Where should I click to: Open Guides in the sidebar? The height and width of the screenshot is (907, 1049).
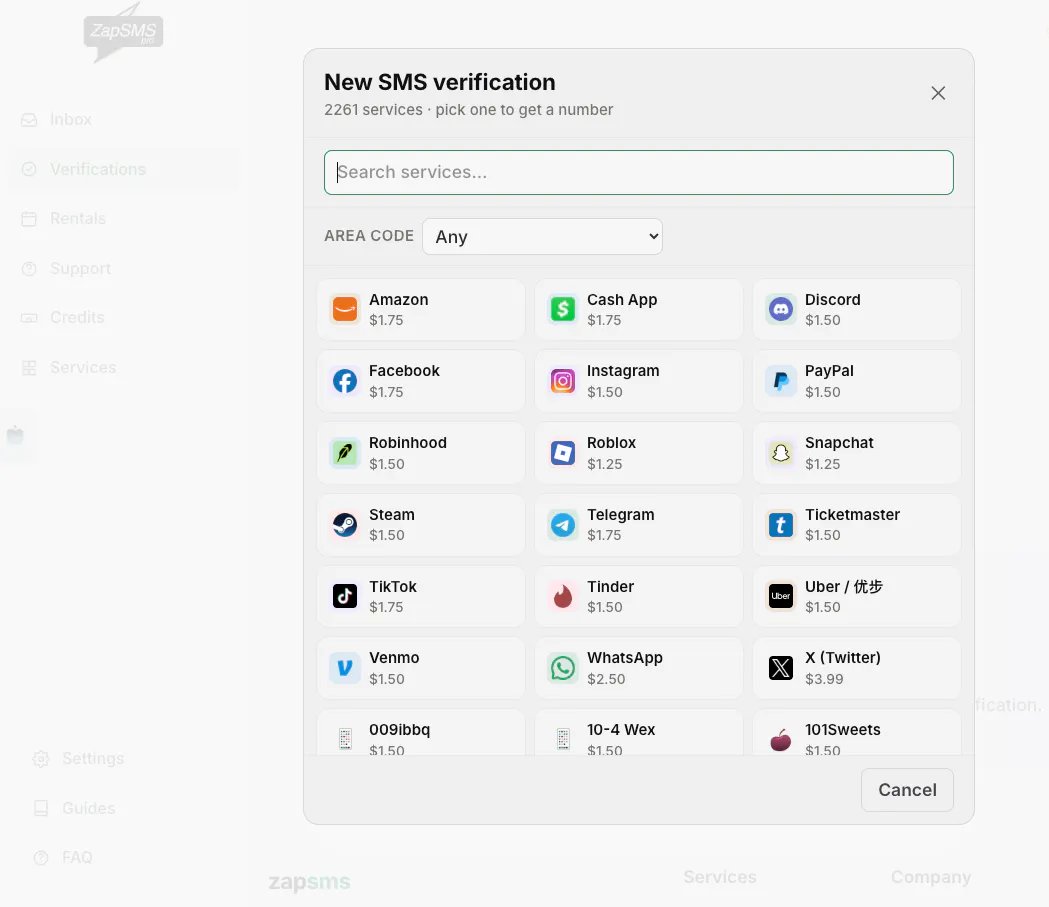[88, 808]
